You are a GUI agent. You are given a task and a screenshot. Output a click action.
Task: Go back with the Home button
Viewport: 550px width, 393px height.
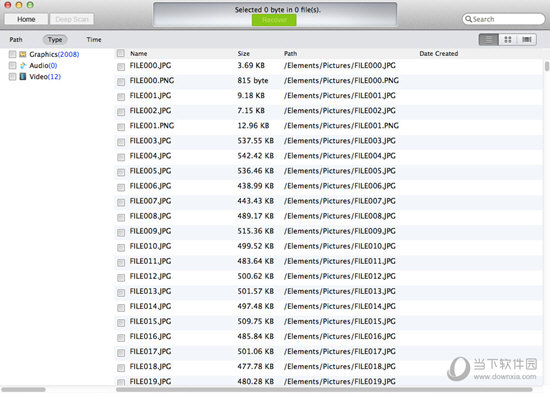pos(26,19)
